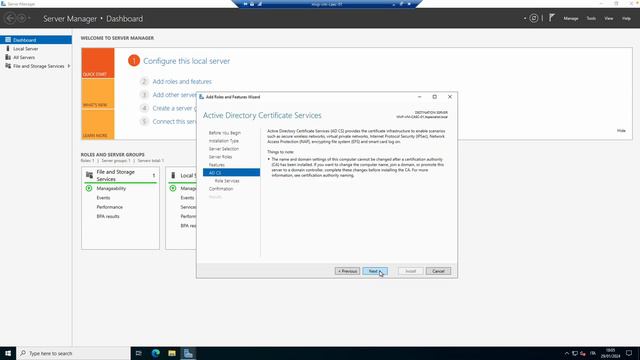Select Dashboard in the left navigation pane

click(36, 40)
